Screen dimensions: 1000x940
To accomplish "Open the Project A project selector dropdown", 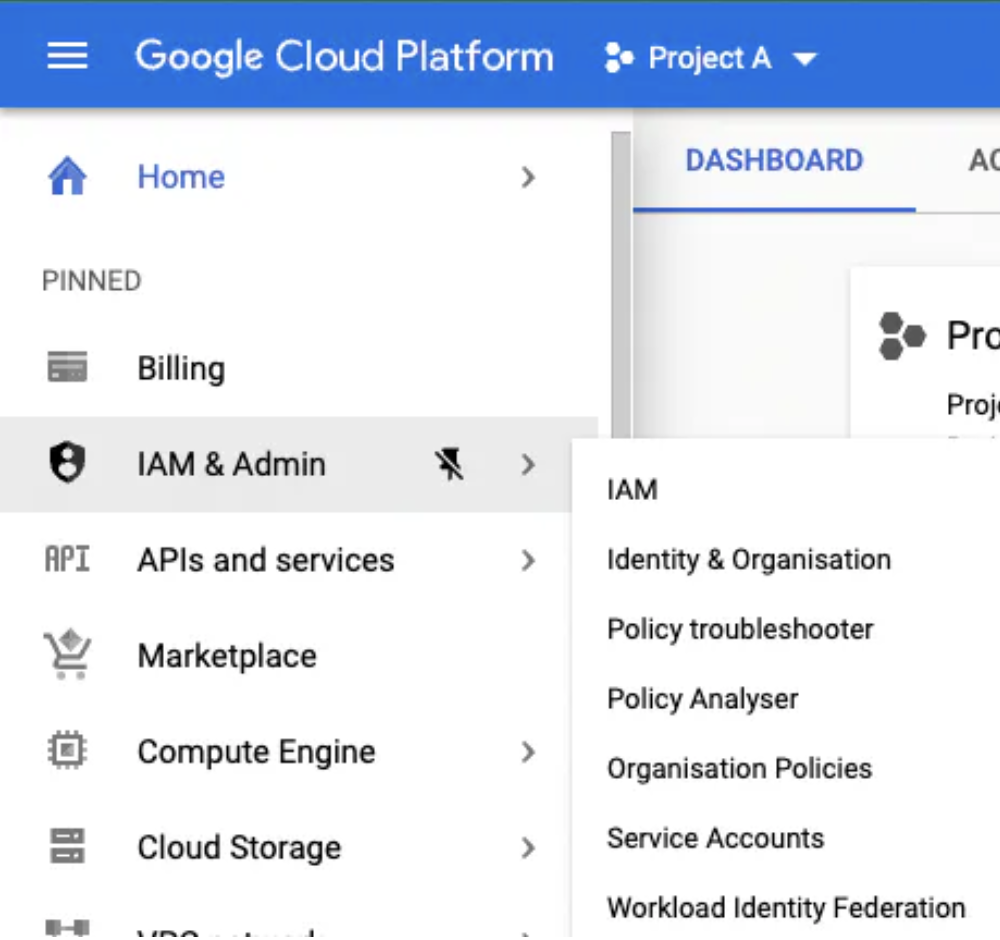I will (x=711, y=58).
